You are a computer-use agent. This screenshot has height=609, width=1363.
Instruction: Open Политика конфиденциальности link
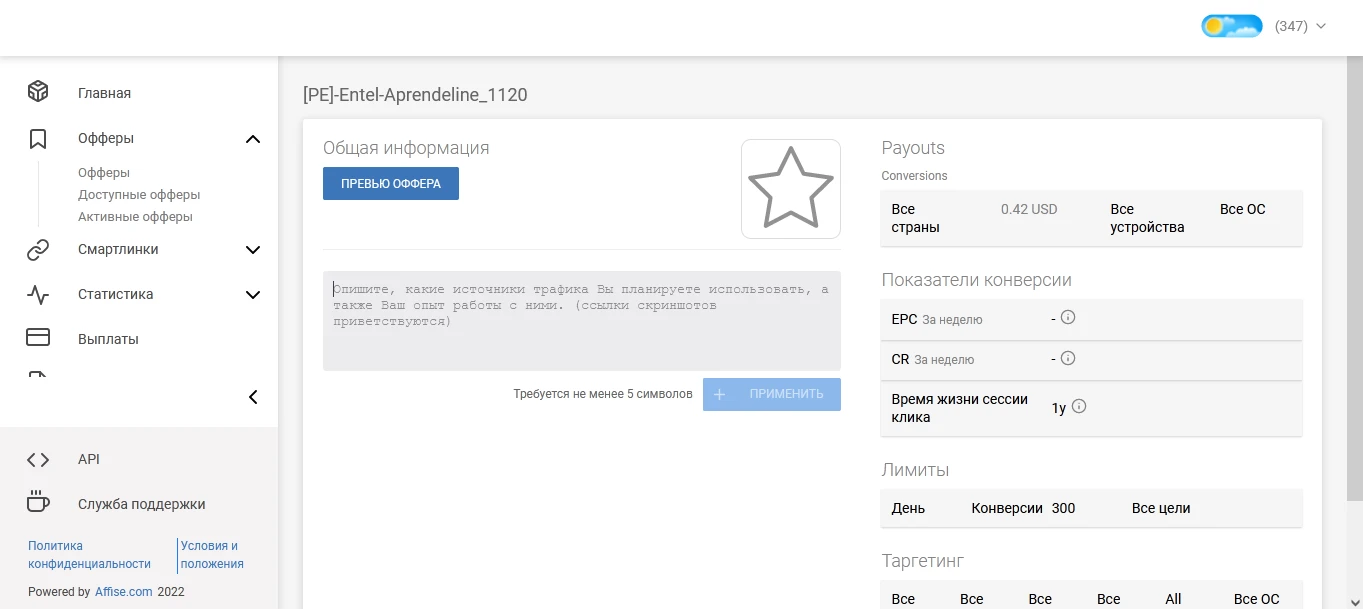tap(89, 555)
